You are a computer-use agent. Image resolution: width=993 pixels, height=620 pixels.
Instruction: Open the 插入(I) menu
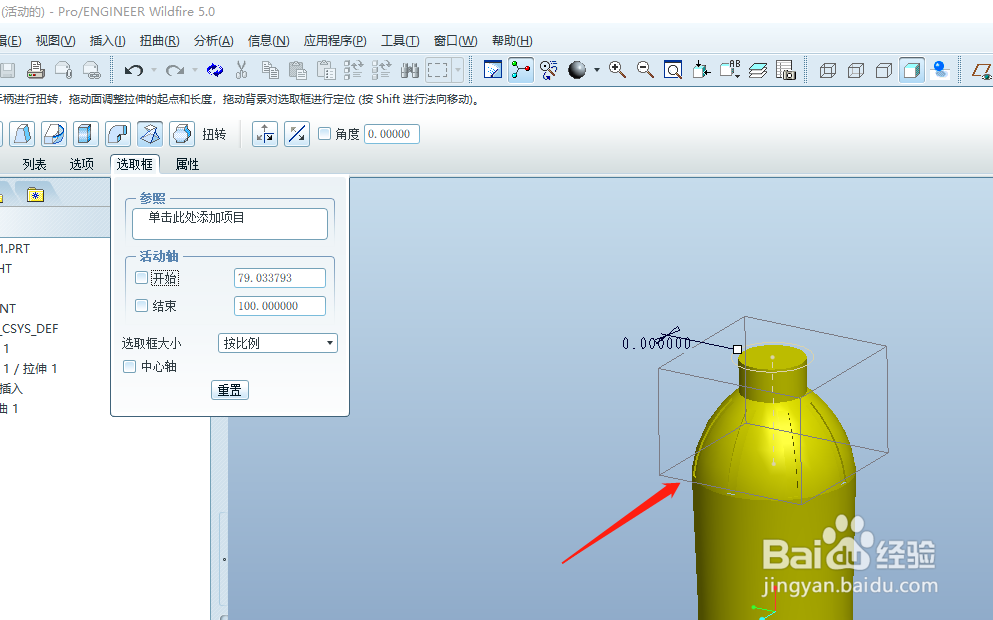pyautogui.click(x=107, y=41)
